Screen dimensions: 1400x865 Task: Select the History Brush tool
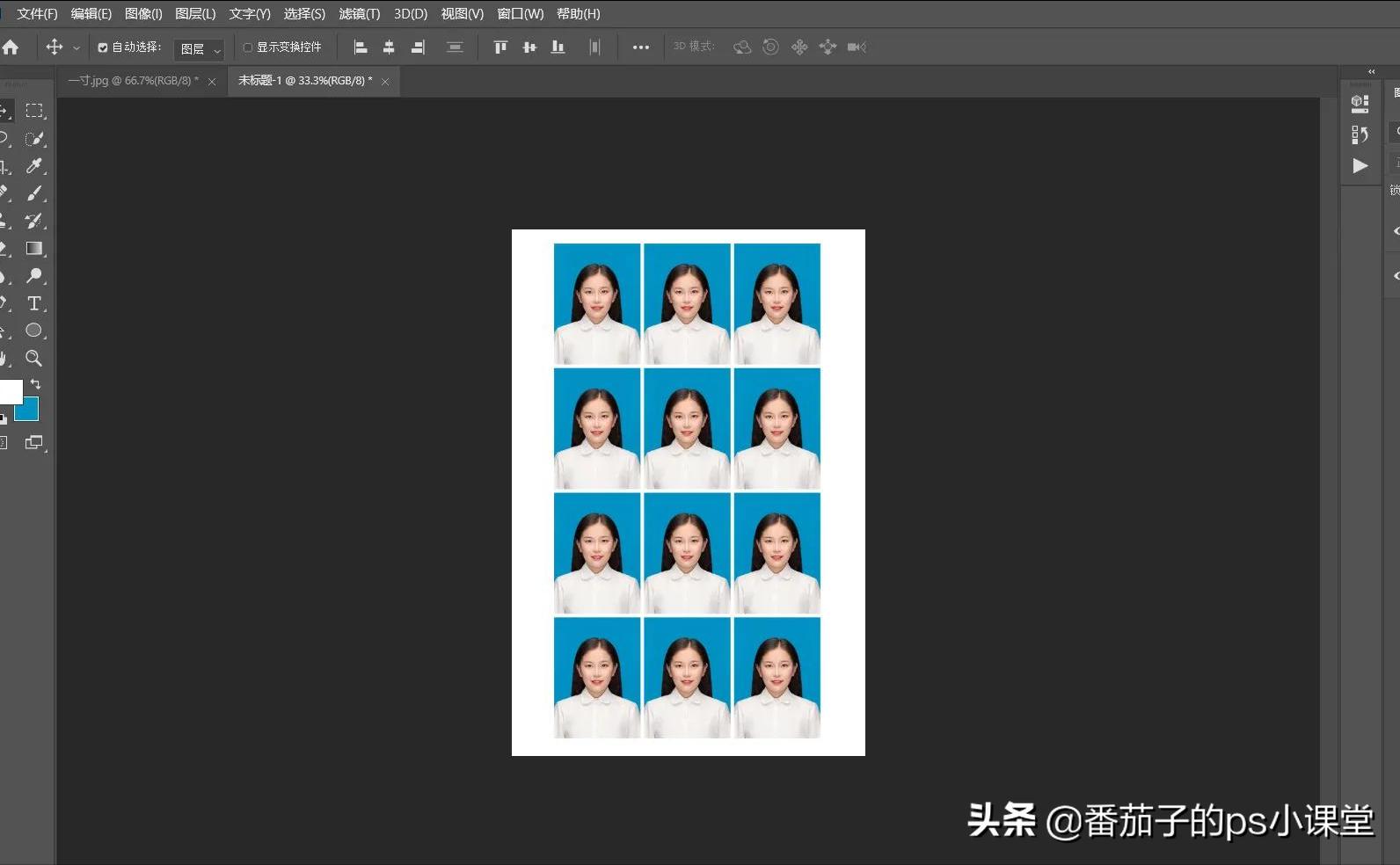pos(34,221)
